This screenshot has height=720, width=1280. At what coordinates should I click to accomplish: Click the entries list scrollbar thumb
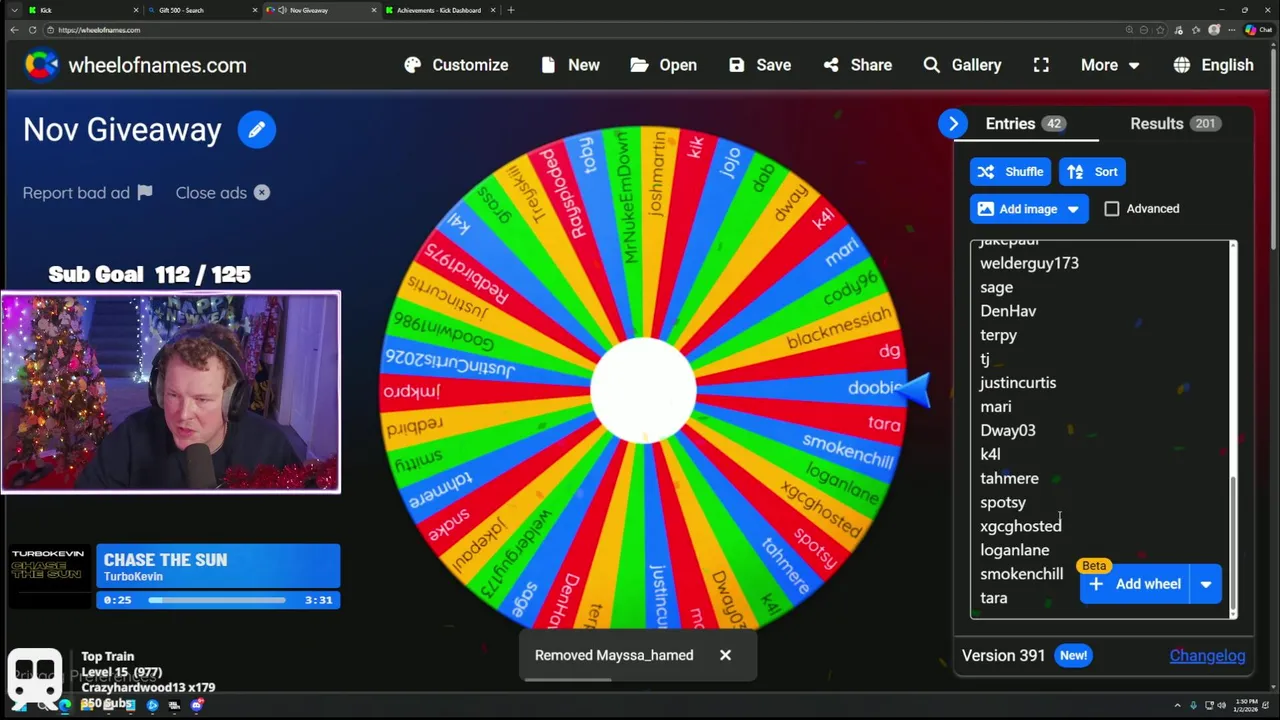[x=1233, y=542]
